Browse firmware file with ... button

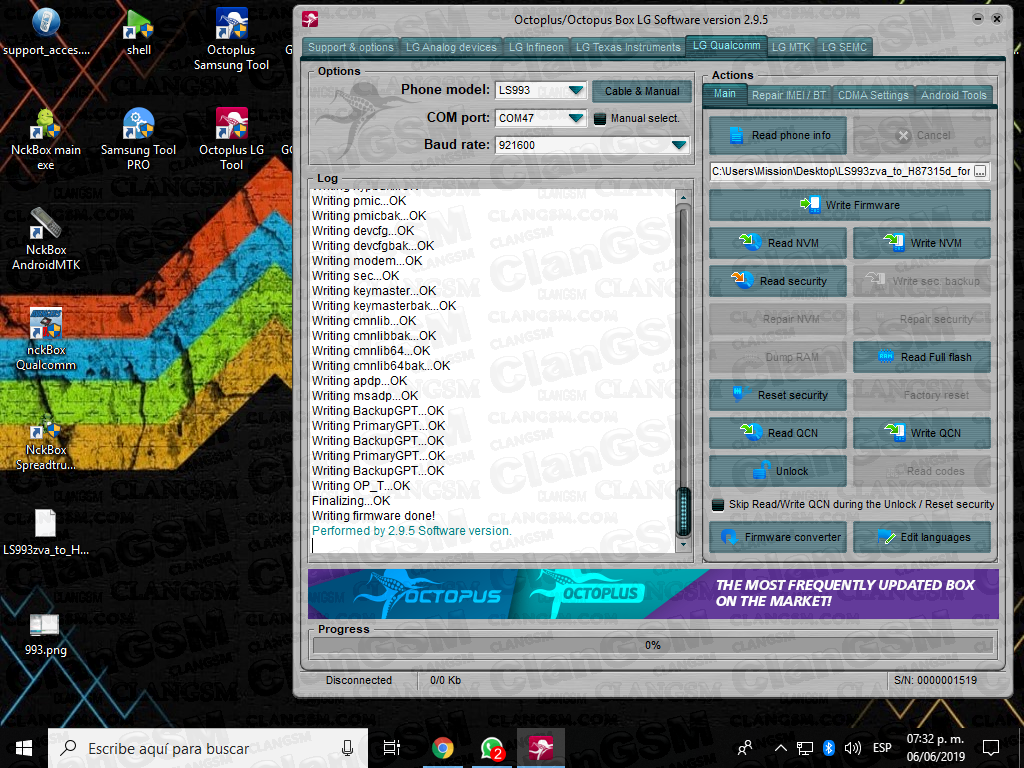(x=980, y=171)
